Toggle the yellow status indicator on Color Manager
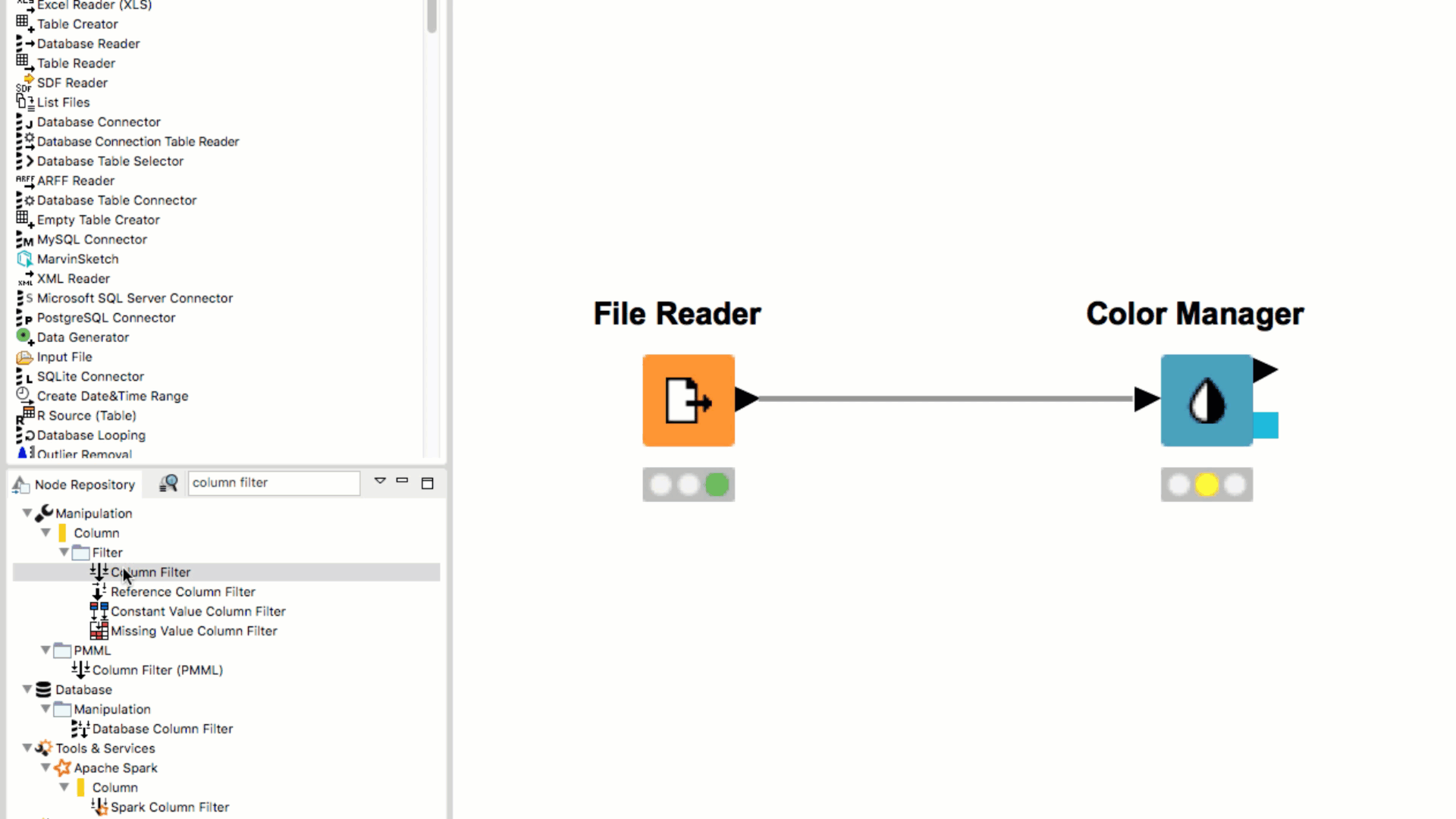The height and width of the screenshot is (819, 1456). [x=1206, y=484]
